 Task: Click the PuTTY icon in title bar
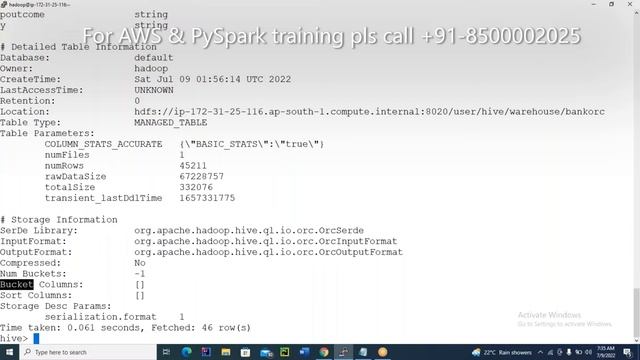tap(4, 4)
